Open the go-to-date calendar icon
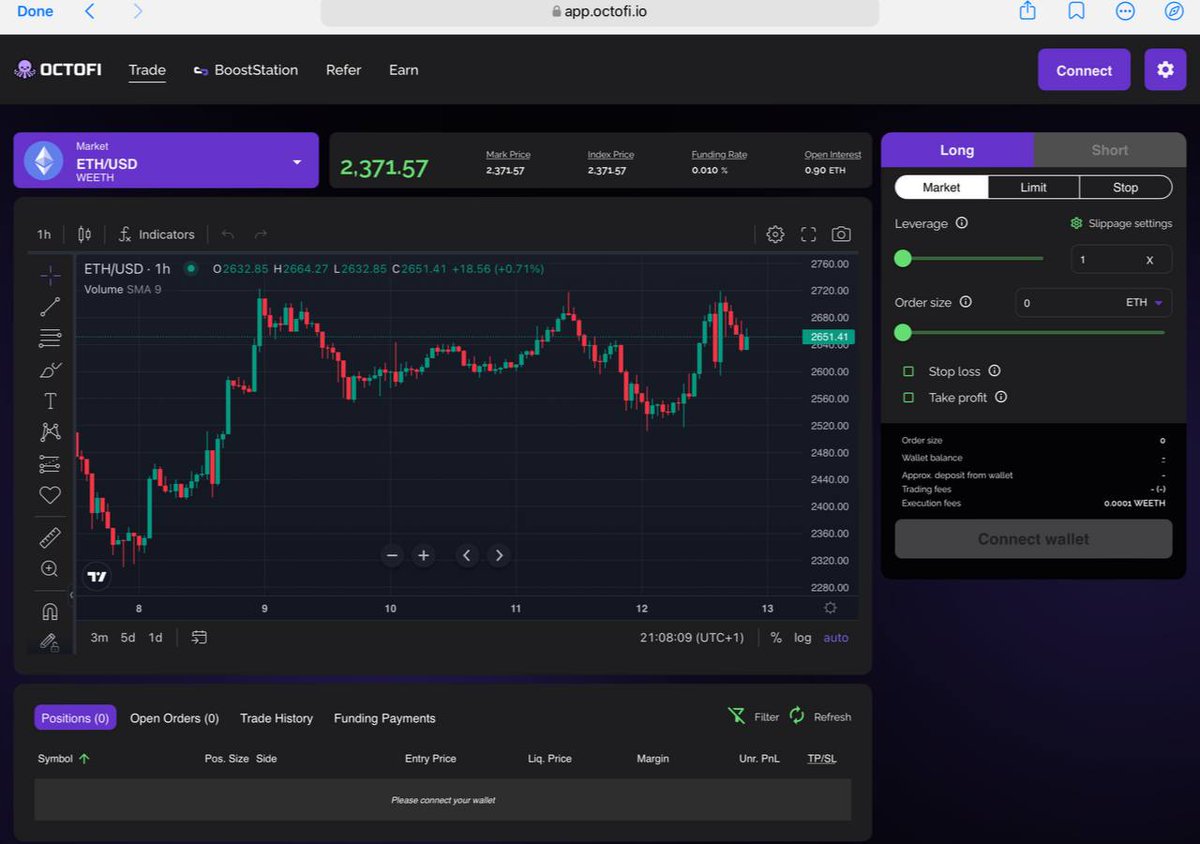This screenshot has width=1200, height=844. tap(199, 637)
